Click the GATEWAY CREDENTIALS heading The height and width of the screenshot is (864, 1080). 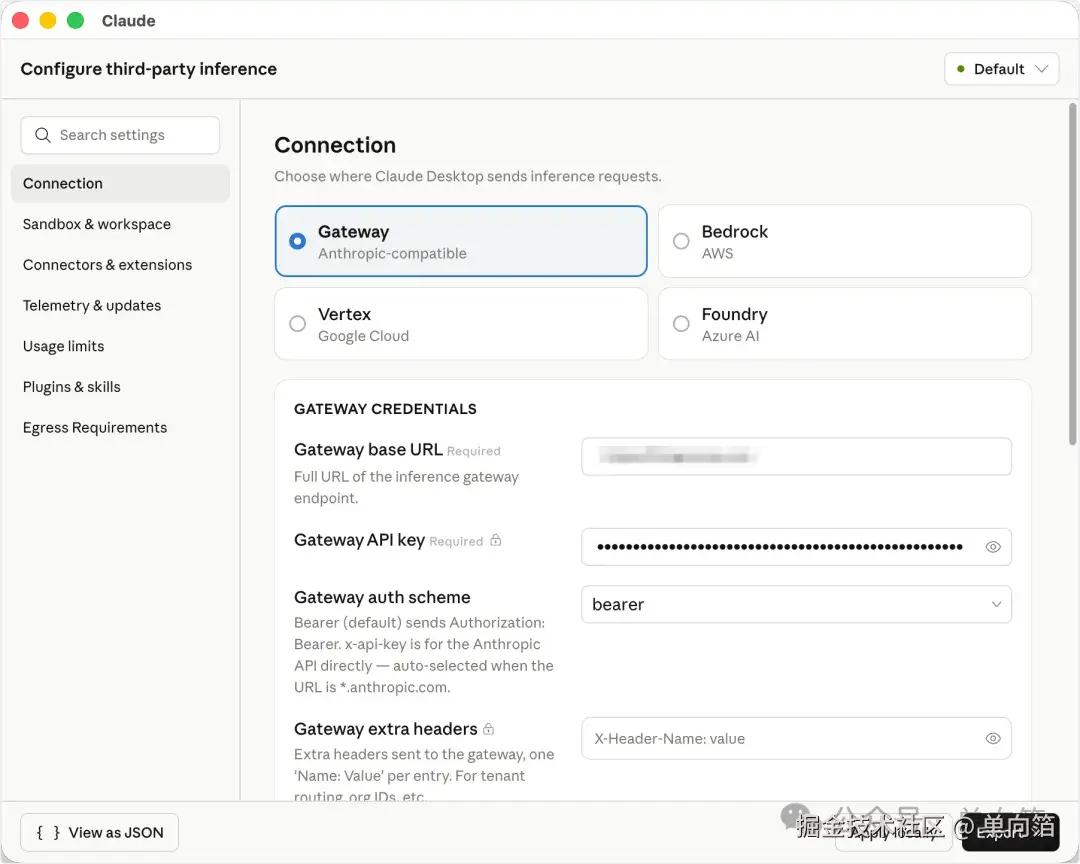(x=385, y=409)
